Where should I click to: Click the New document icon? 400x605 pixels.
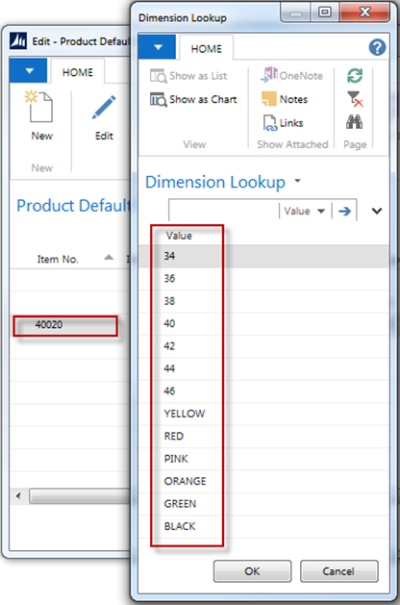coord(39,106)
